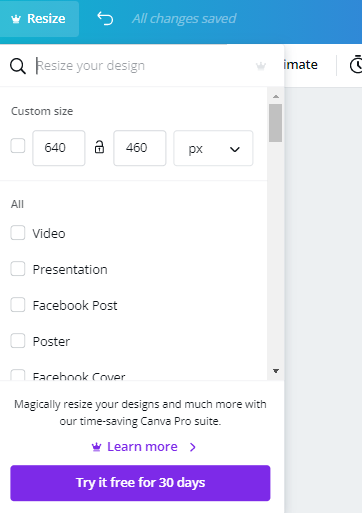Click the arrow after Learn more
Image resolution: width=362 pixels, height=513 pixels.
tap(193, 447)
